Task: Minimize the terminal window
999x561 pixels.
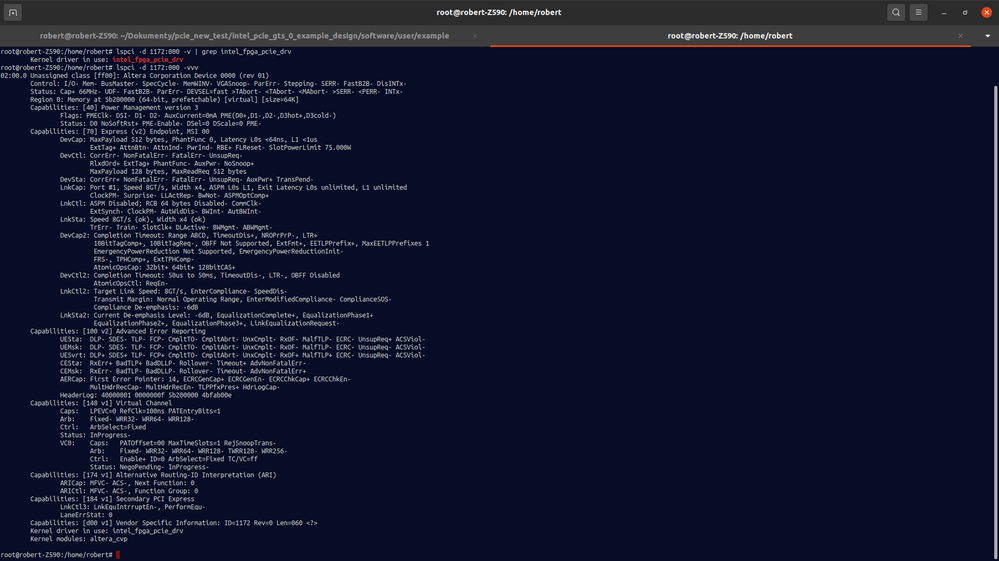Action: (944, 12)
